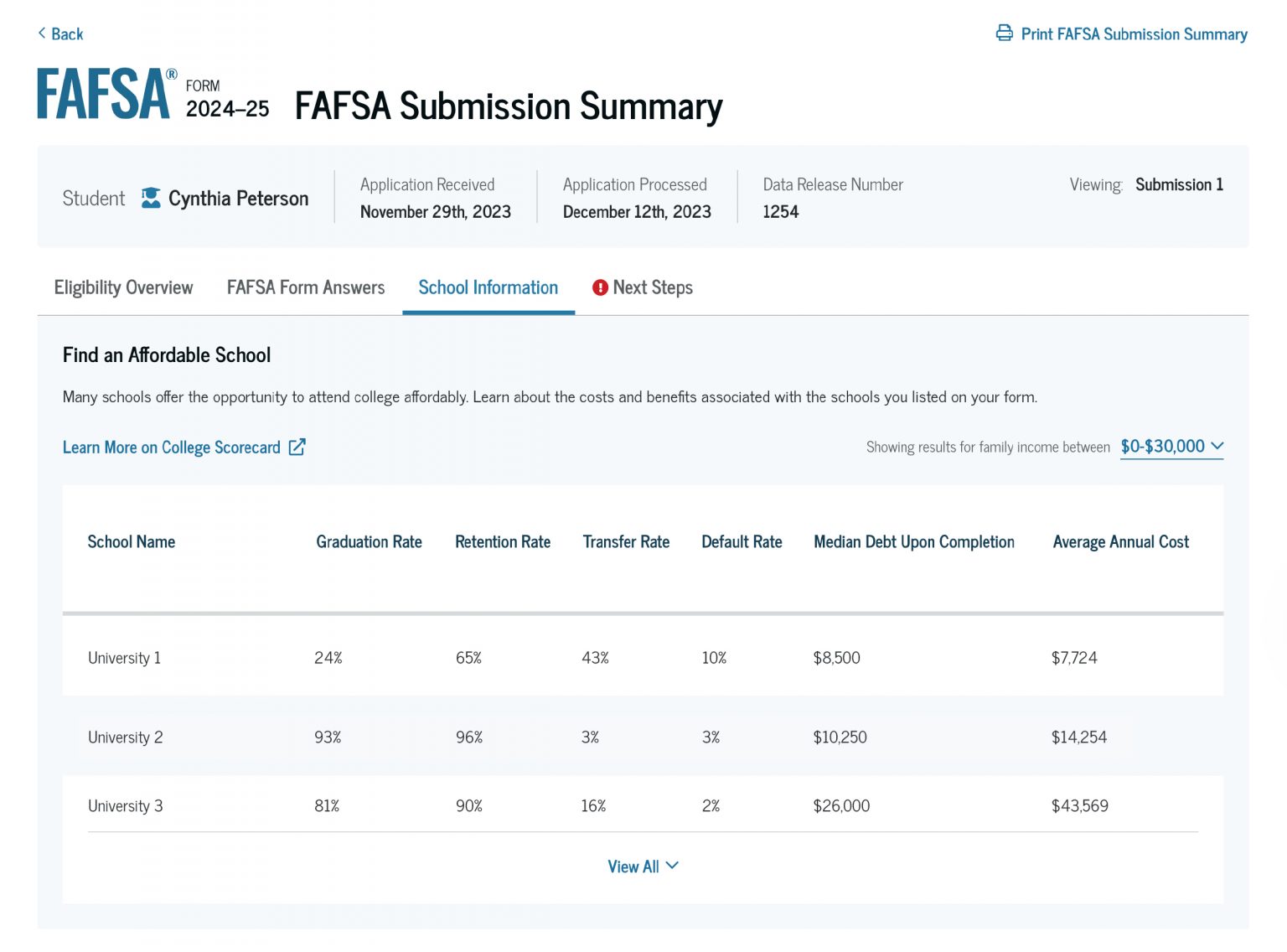This screenshot has height=952, width=1287.
Task: Open Learn More on College Scorecard
Action: pos(171,447)
